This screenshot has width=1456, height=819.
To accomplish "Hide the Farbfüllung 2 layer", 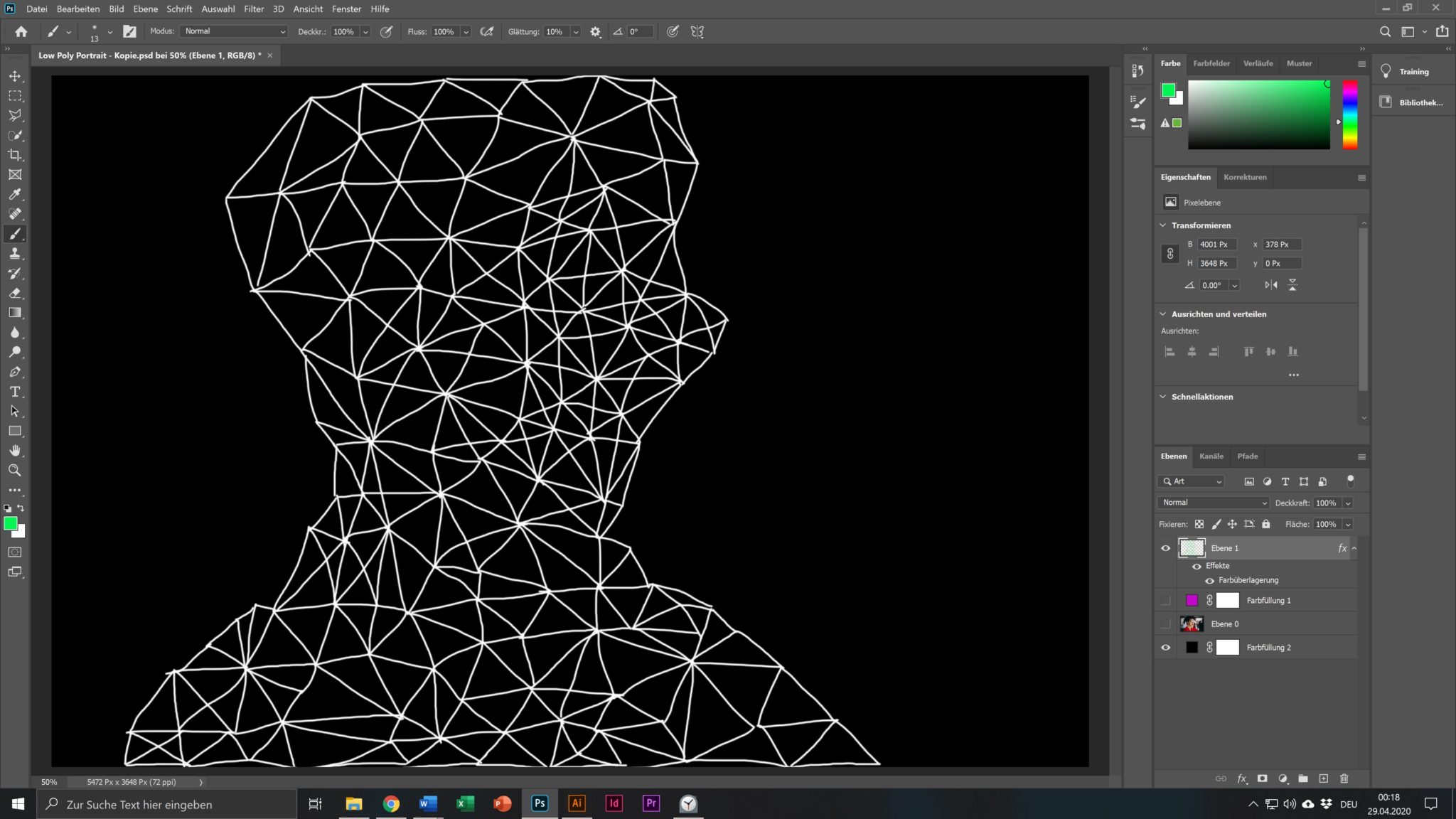I will 1166,647.
